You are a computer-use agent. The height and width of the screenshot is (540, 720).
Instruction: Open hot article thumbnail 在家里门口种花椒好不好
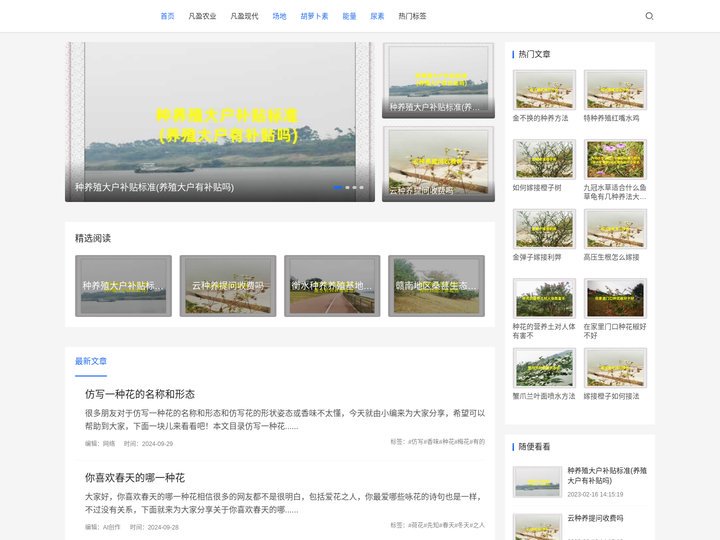pos(615,298)
